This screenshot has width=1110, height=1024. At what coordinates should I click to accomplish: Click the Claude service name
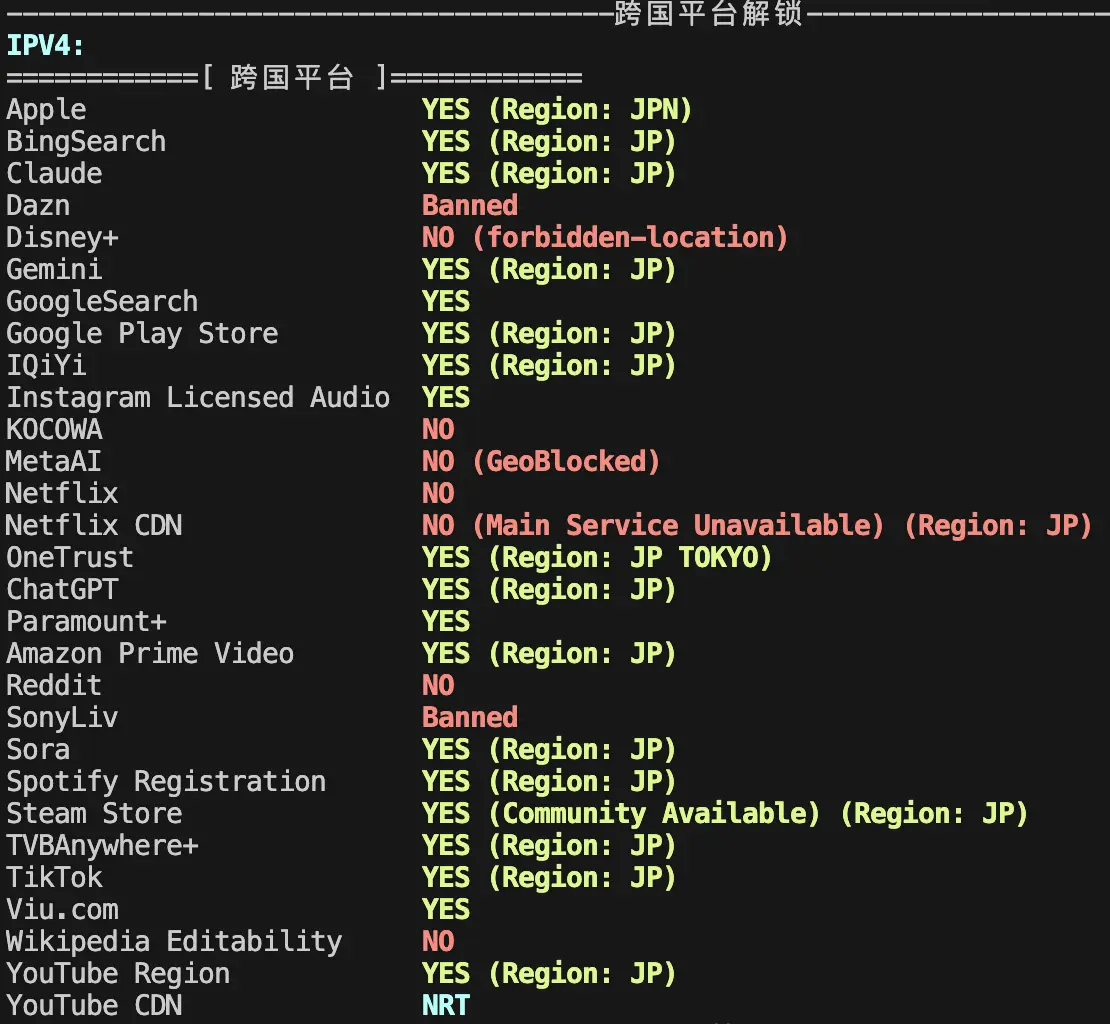(x=55, y=173)
